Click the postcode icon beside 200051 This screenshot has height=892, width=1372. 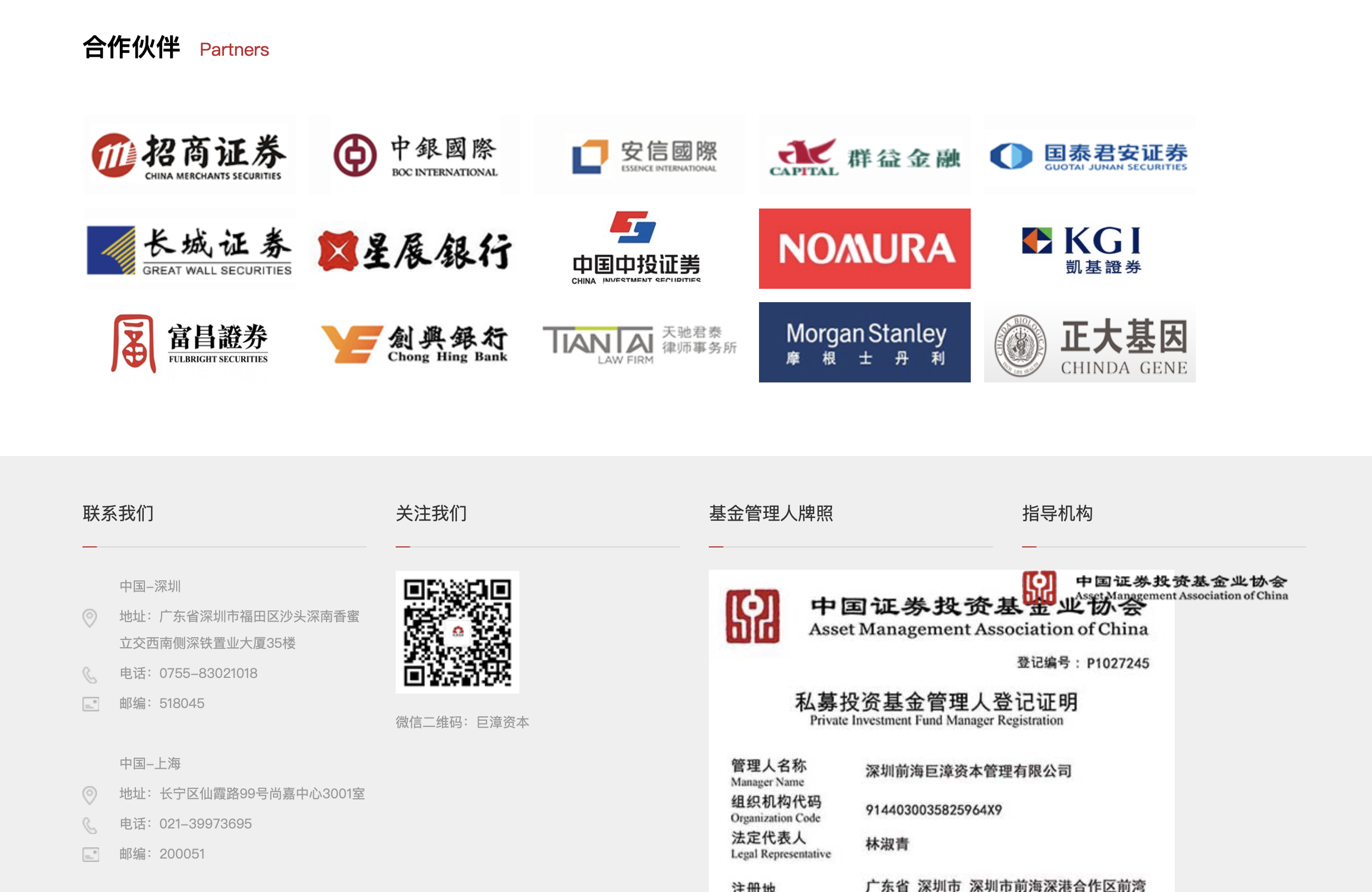click(90, 855)
